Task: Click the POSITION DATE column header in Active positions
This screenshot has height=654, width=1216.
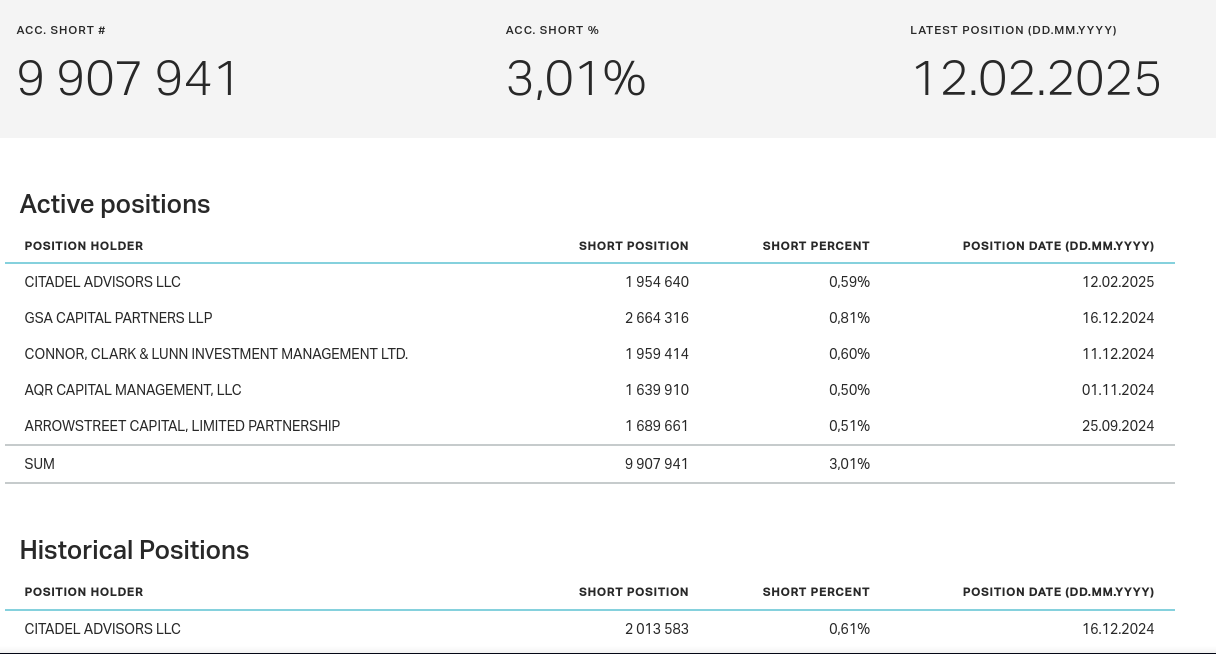Action: [1058, 246]
